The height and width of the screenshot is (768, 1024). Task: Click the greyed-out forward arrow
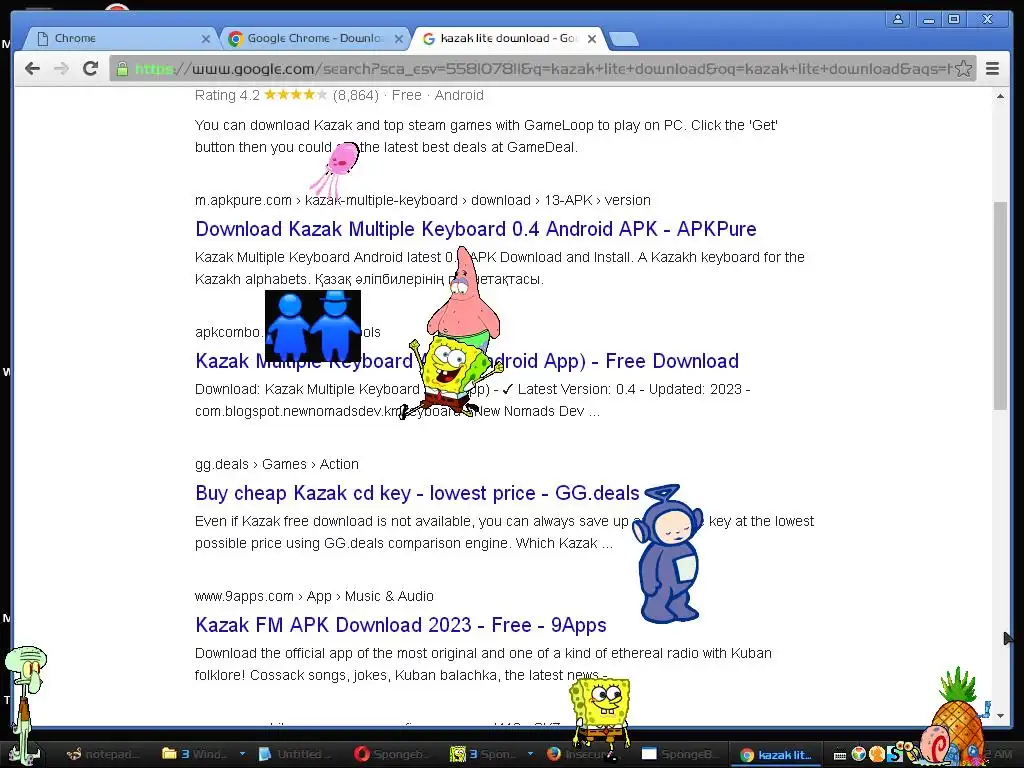click(61, 69)
